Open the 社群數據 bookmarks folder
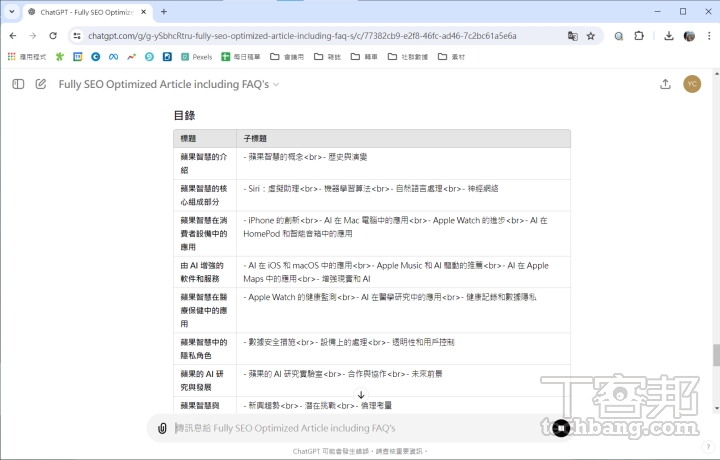 pos(408,56)
